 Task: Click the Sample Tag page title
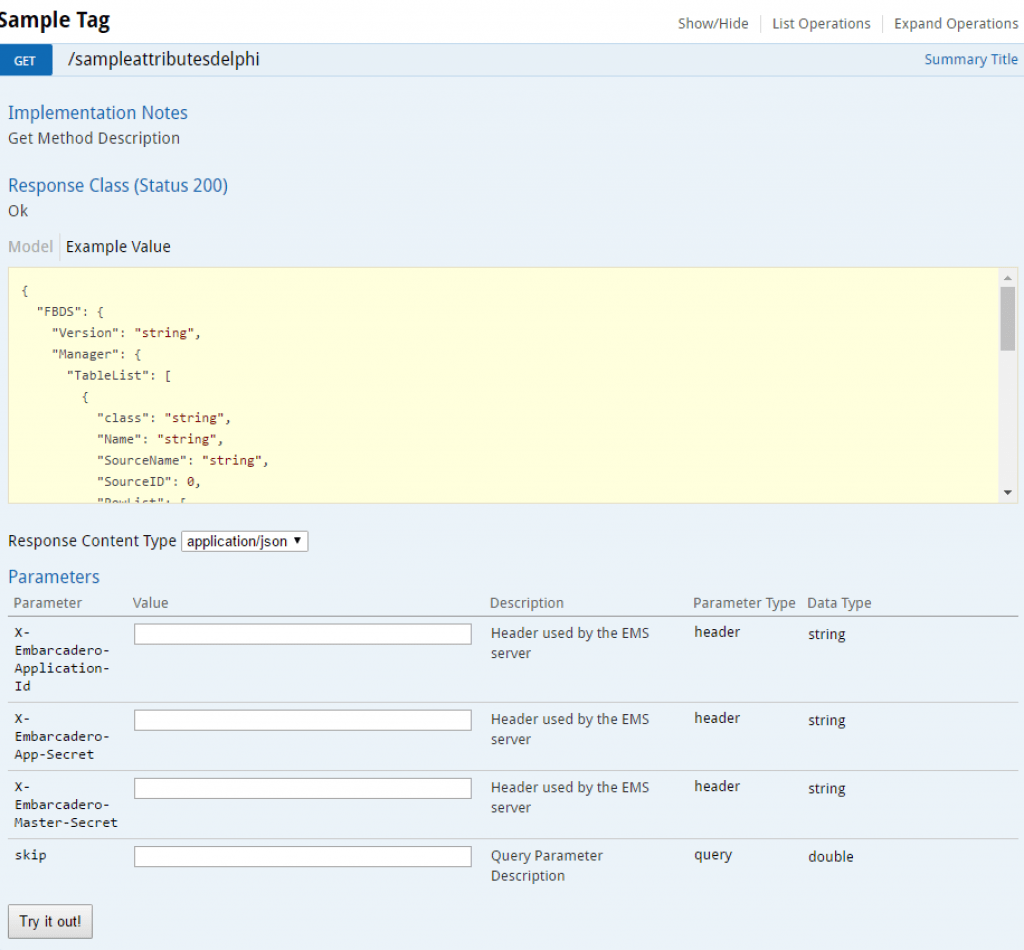(x=55, y=19)
